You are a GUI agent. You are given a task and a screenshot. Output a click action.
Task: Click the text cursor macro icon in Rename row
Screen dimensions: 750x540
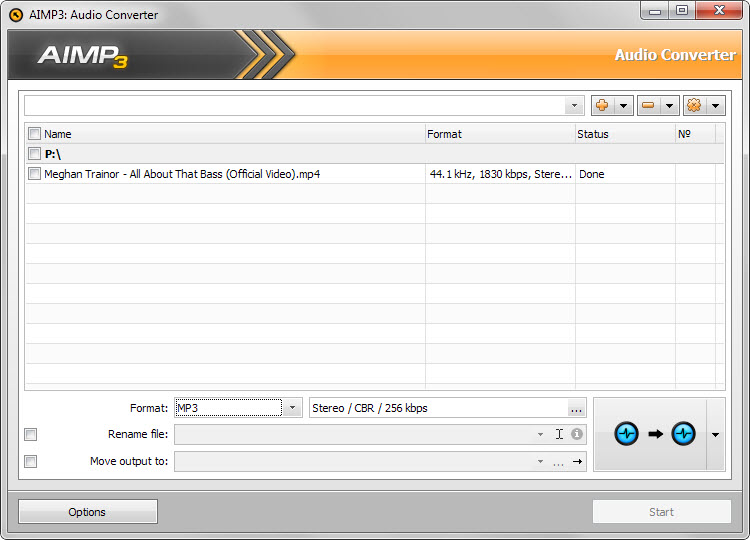click(559, 434)
